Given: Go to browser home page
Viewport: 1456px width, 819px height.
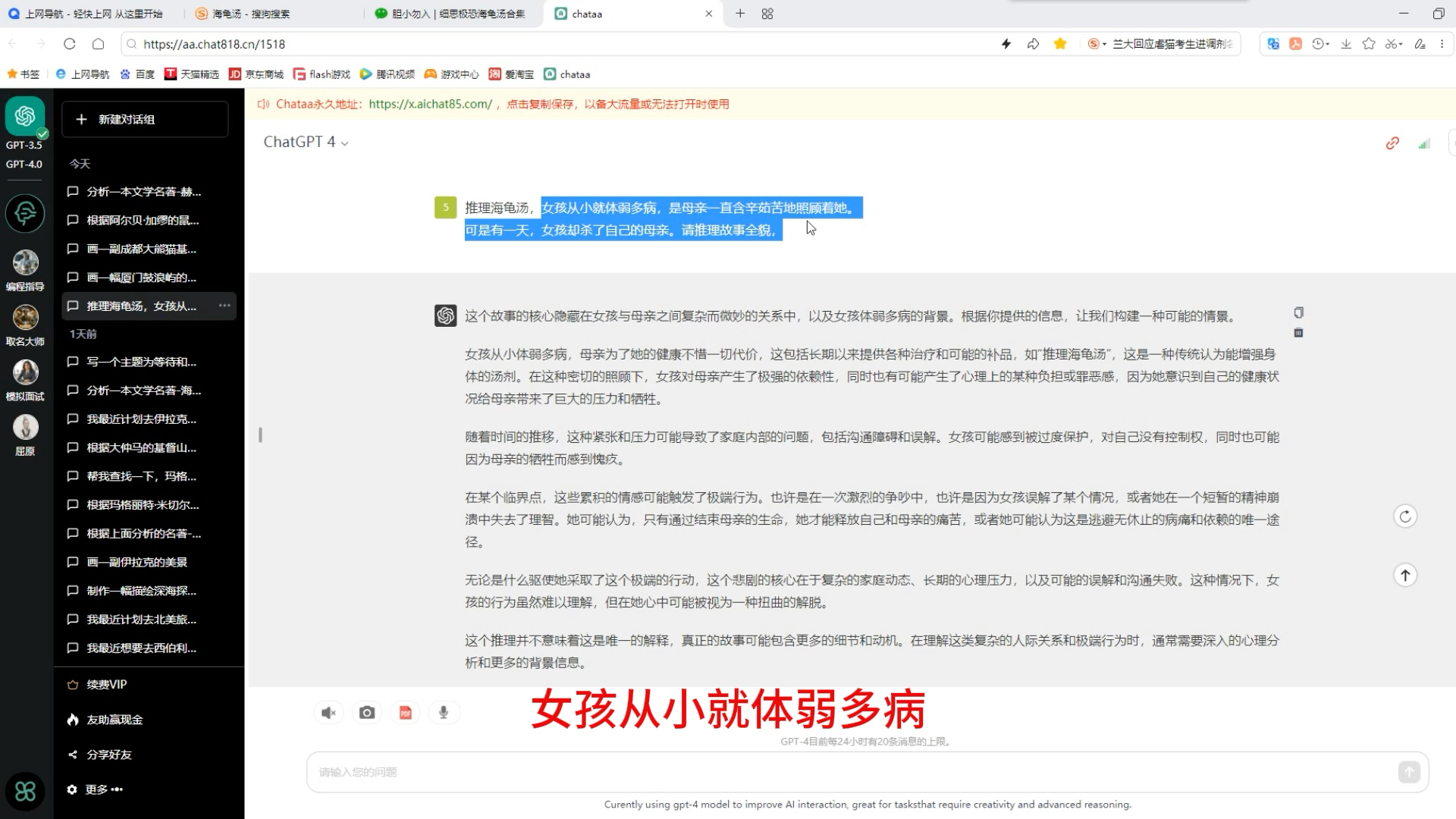Looking at the screenshot, I should (98, 44).
